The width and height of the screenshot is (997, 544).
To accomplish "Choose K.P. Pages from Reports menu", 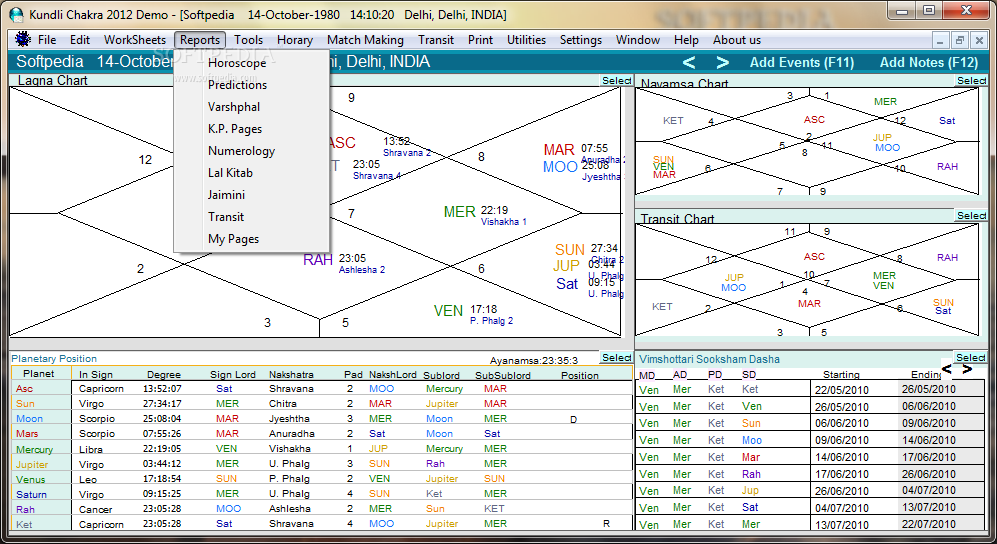I will coord(252,128).
